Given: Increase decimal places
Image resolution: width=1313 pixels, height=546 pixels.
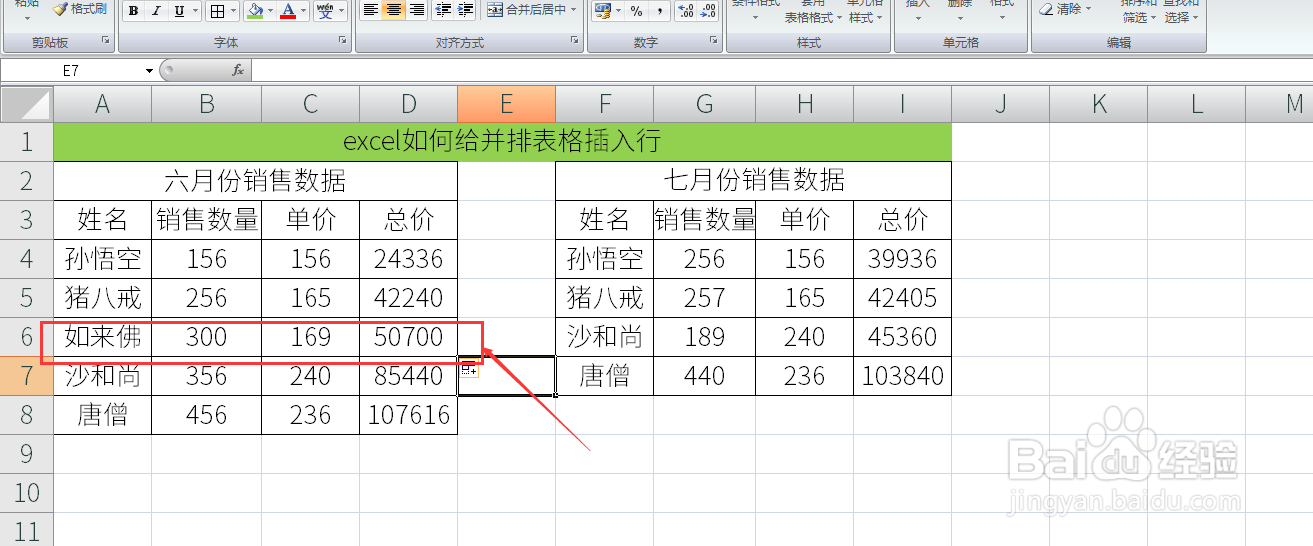Looking at the screenshot, I should (685, 11).
